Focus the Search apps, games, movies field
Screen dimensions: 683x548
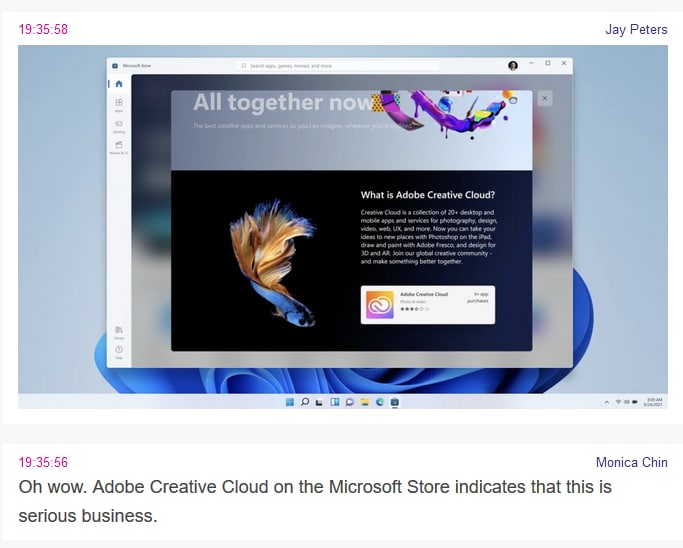(338, 66)
